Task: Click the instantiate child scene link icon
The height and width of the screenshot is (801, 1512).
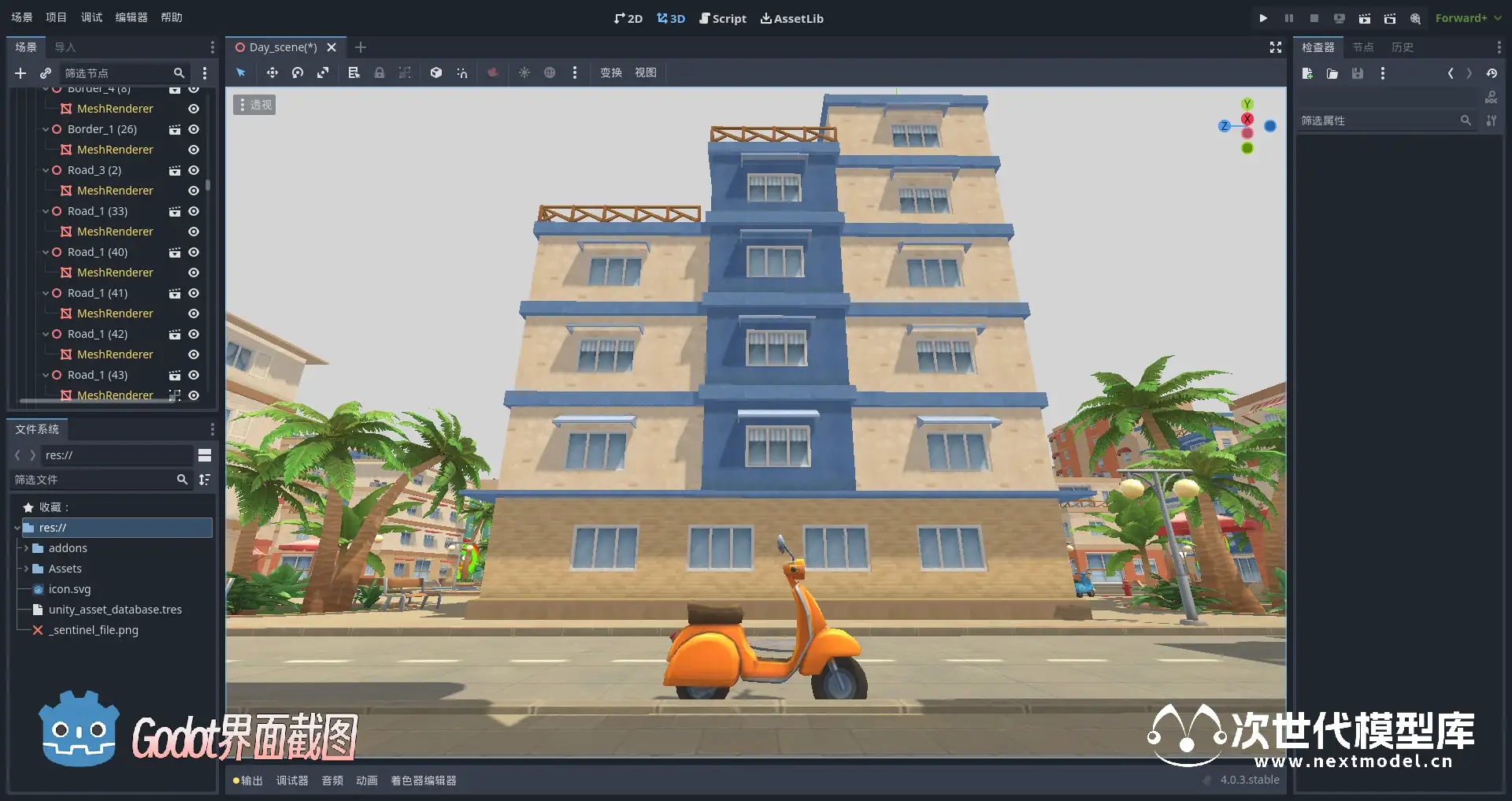Action: click(46, 73)
